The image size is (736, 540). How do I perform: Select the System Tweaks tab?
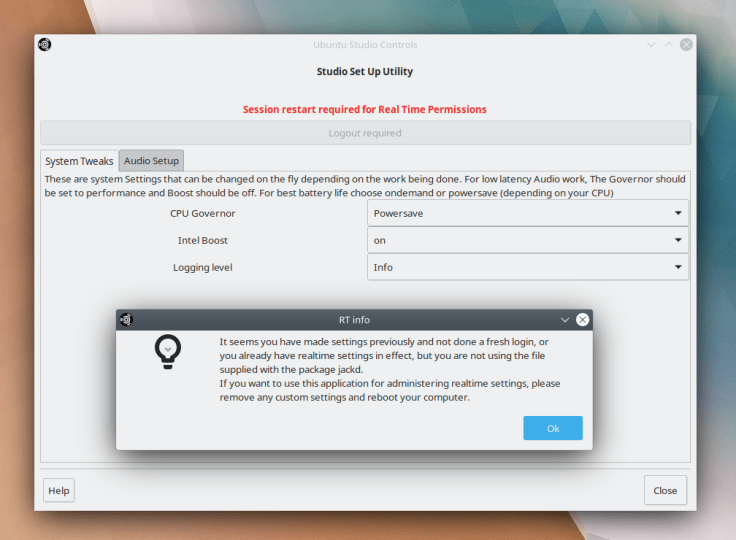(79, 161)
